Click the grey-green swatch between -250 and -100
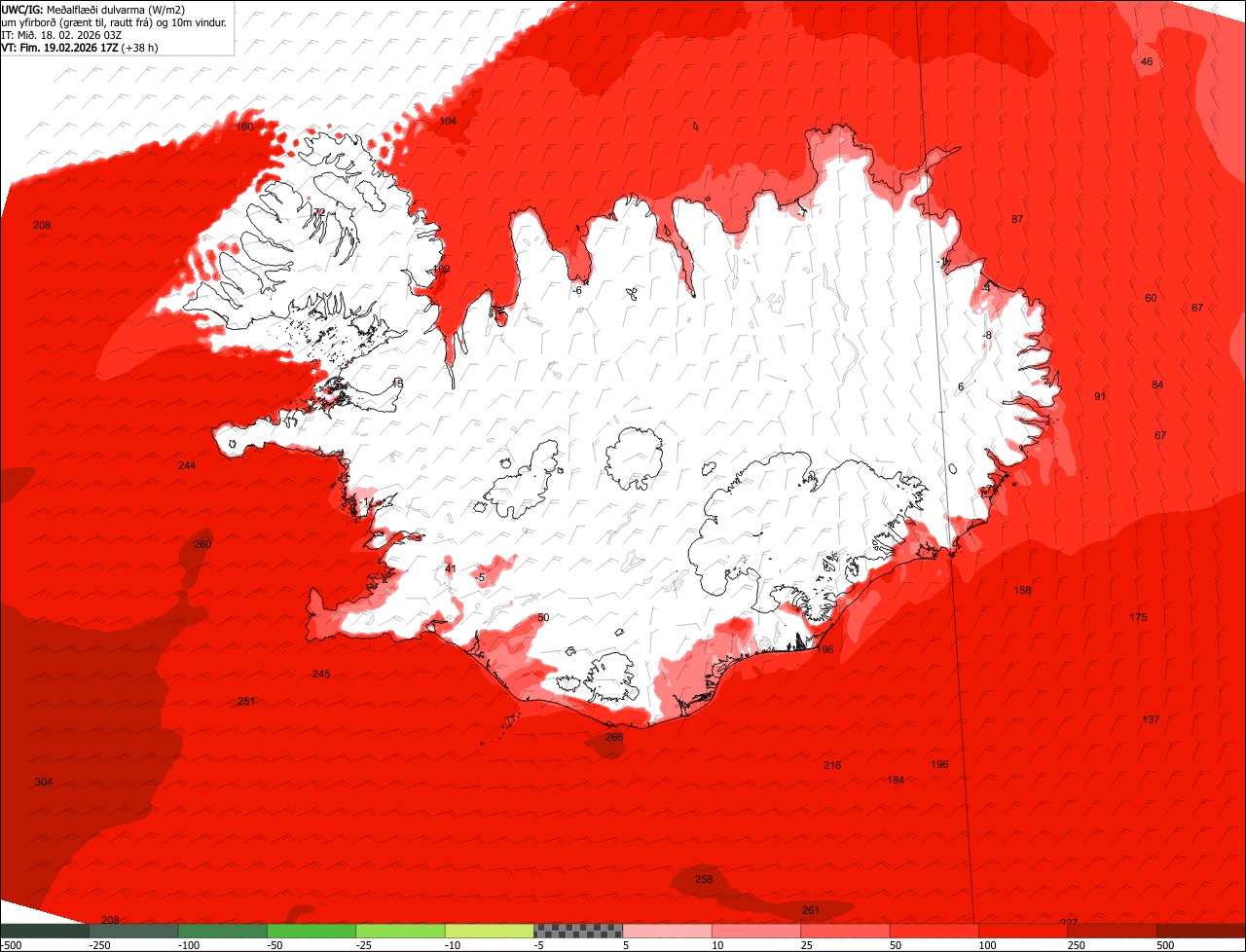Image resolution: width=1246 pixels, height=952 pixels. pyautogui.click(x=133, y=931)
